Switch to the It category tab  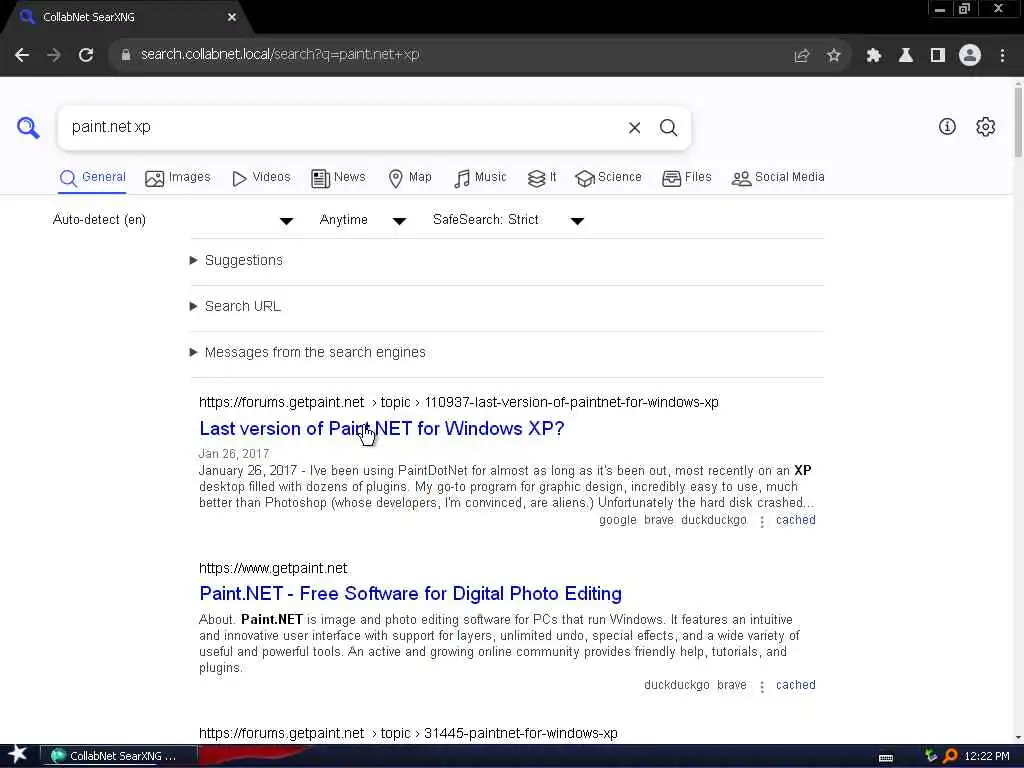tap(542, 178)
